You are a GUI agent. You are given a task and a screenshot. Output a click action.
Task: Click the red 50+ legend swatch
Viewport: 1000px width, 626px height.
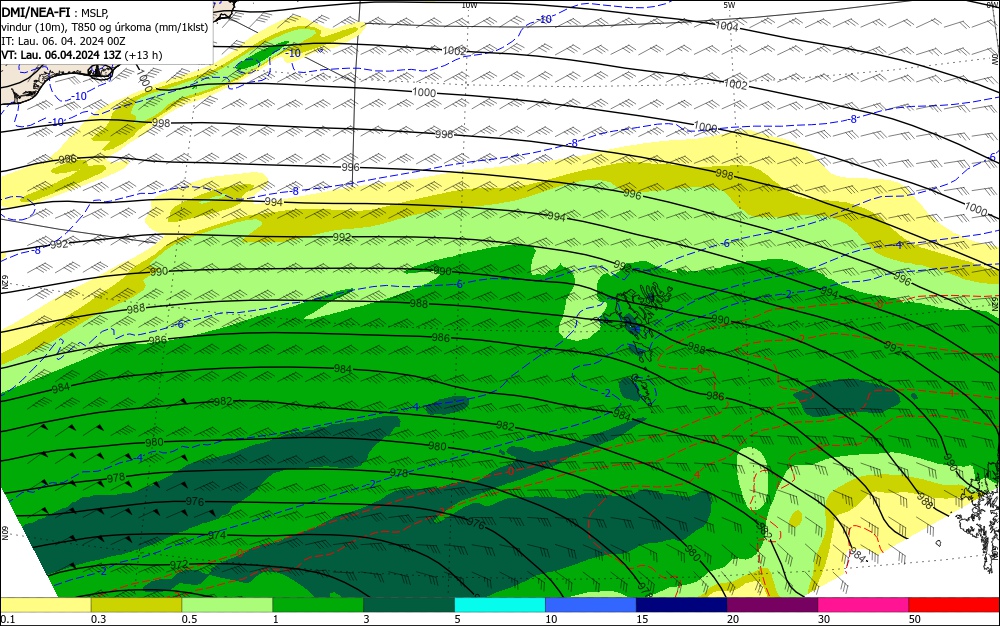point(954,605)
